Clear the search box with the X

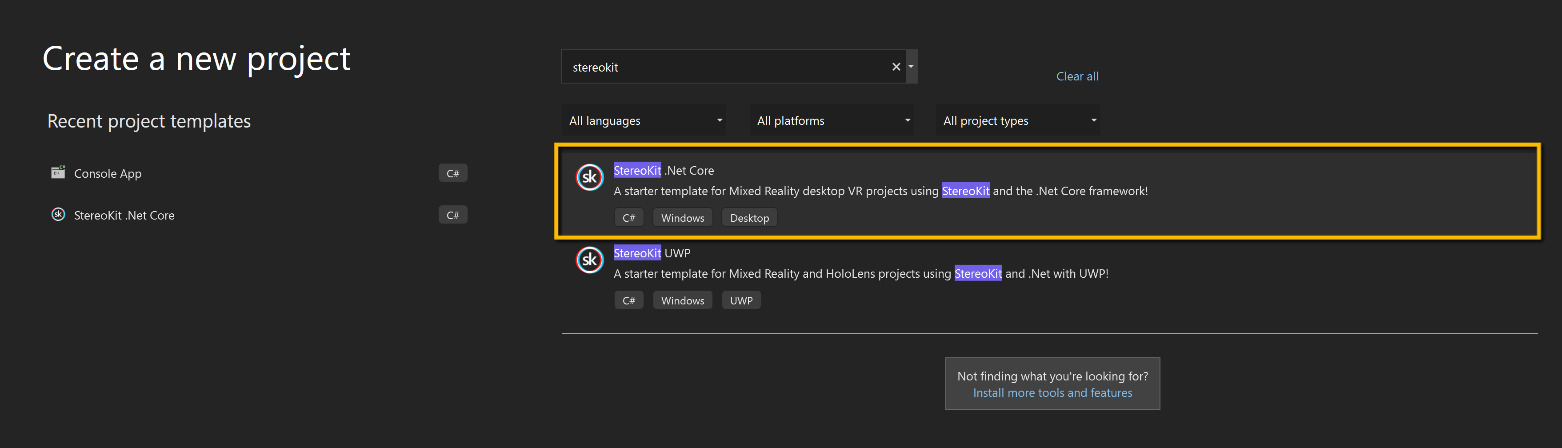[x=896, y=67]
